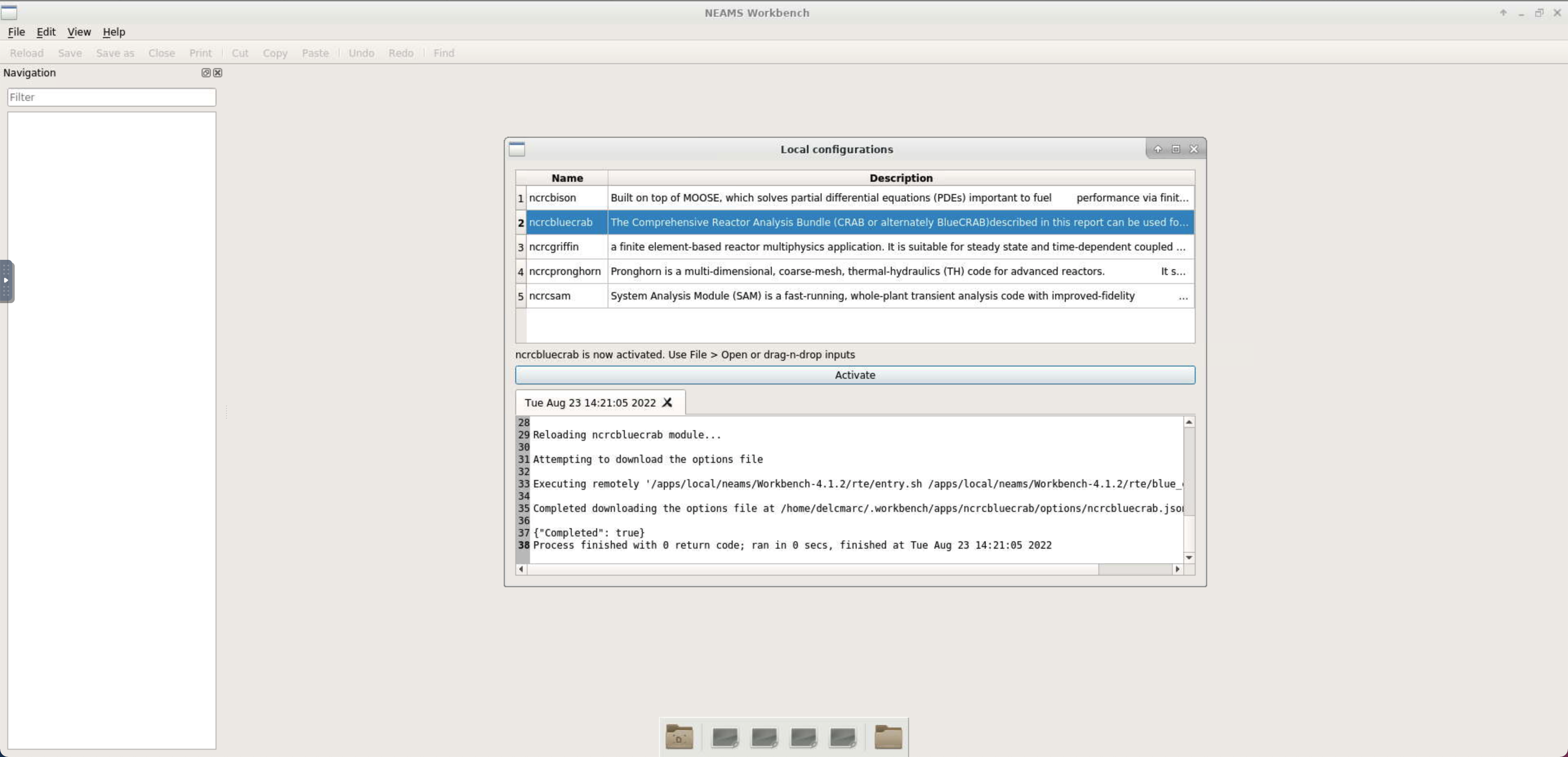Screen dimensions: 1568x757
Task: Click the Activate button
Action: [855, 375]
